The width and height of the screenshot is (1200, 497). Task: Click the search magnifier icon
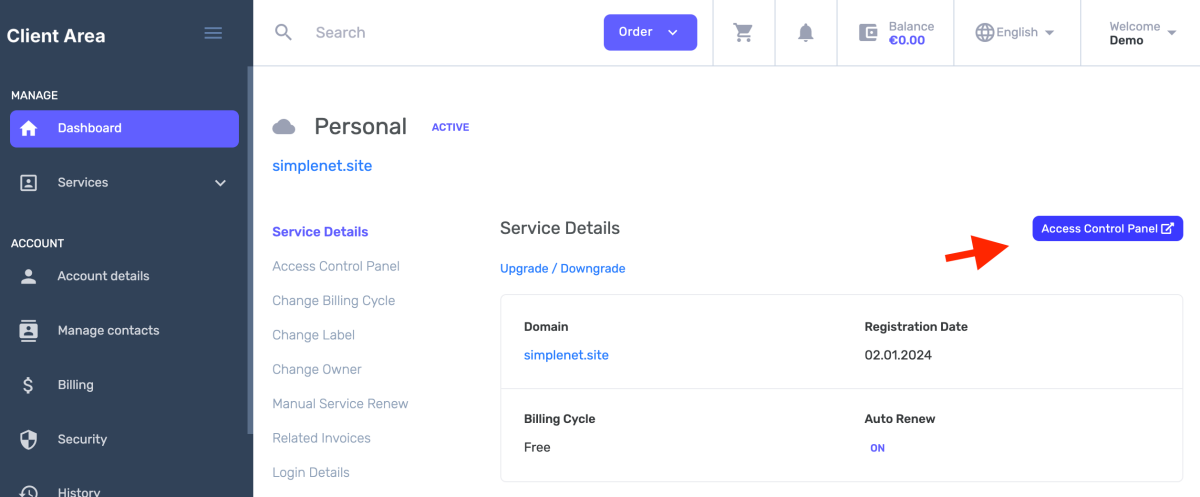pos(284,33)
